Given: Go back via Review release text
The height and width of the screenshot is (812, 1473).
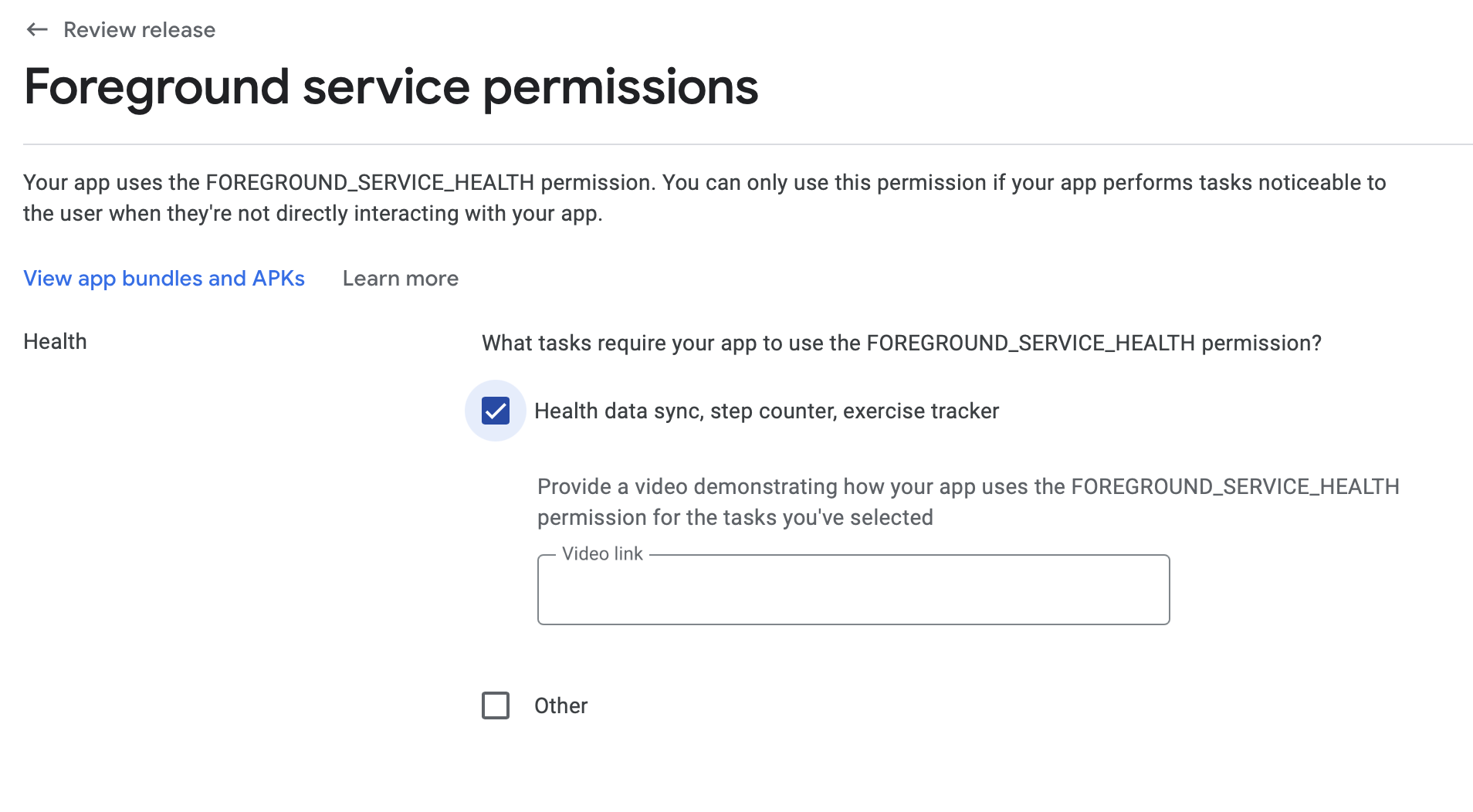Looking at the screenshot, I should 139,30.
